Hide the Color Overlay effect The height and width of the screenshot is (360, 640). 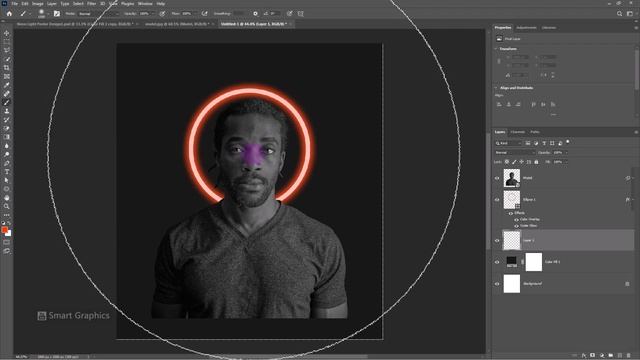[x=516, y=219]
